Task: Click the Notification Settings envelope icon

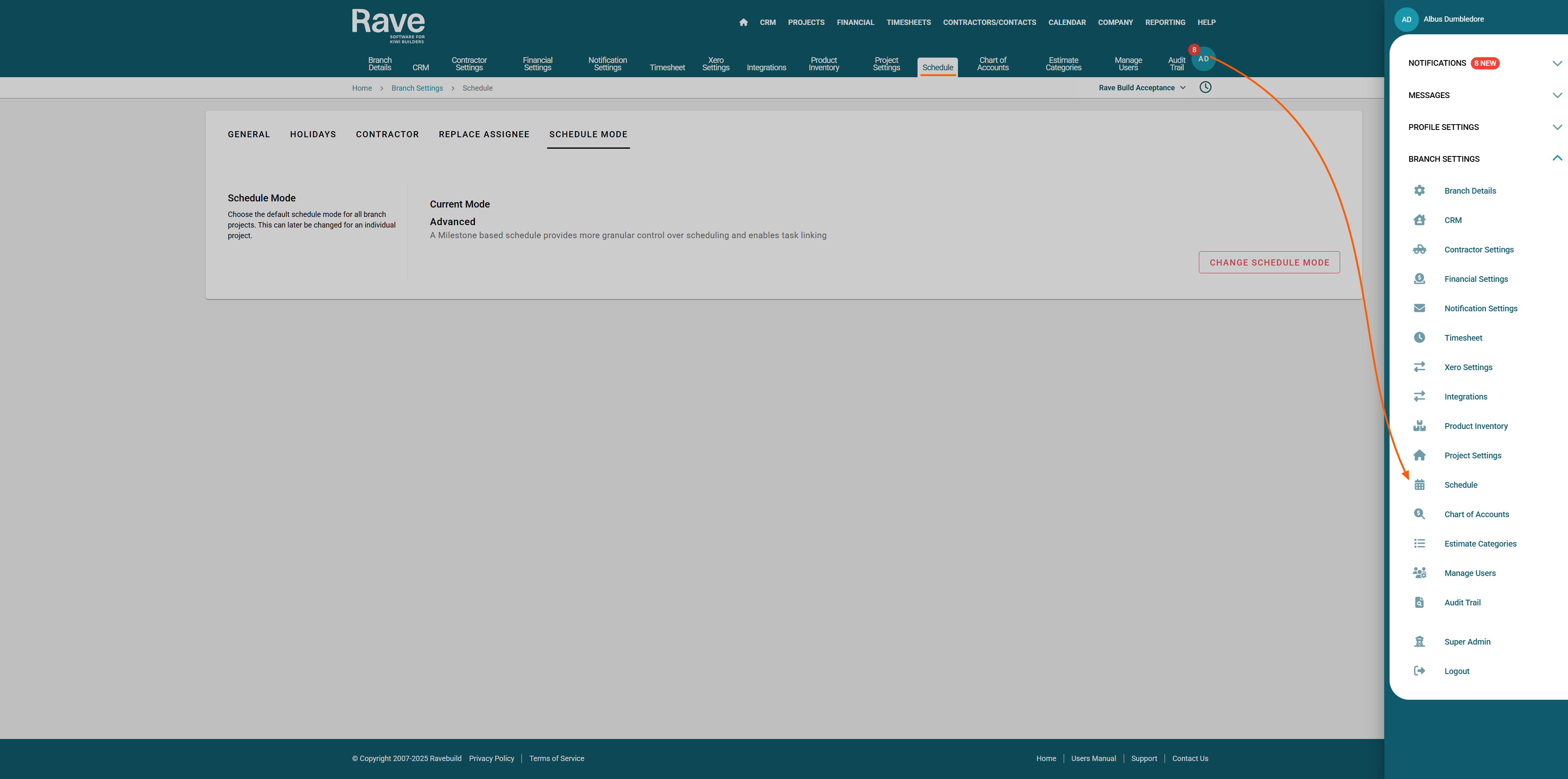Action: point(1419,308)
